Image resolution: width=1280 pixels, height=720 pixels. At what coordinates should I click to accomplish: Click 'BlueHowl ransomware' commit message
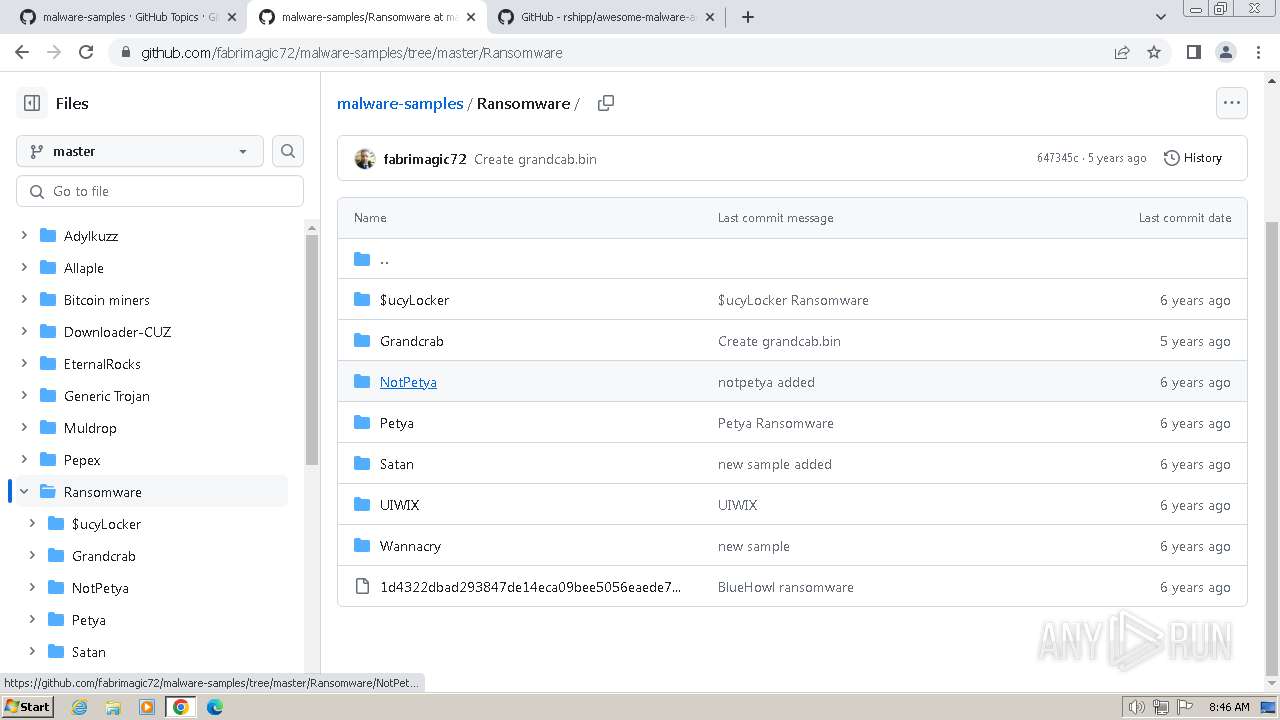pos(786,587)
